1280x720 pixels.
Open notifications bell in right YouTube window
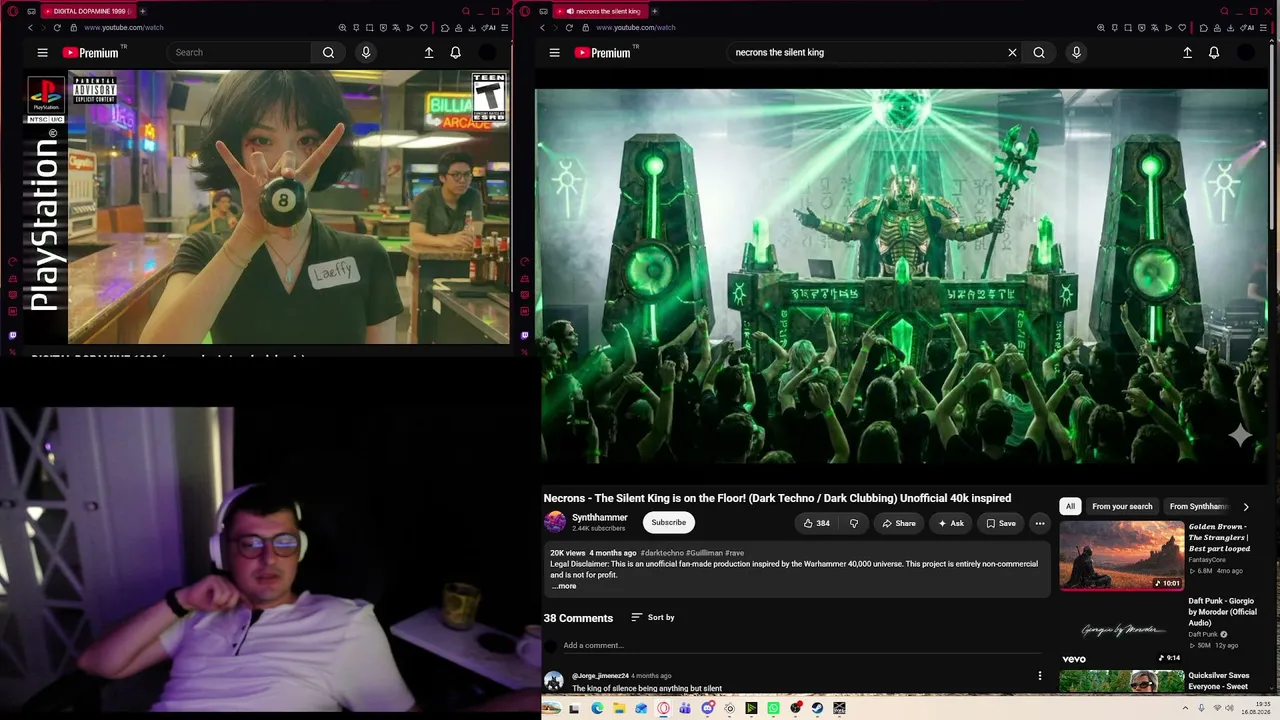[x=1214, y=53]
